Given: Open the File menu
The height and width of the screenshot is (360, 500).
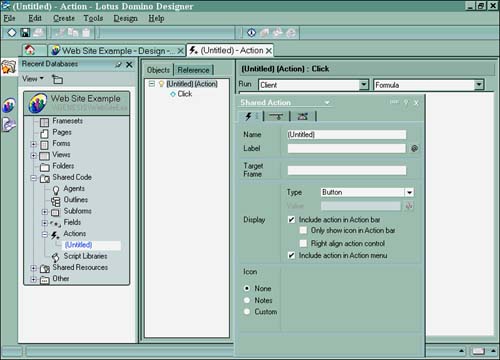Looking at the screenshot, I should pos(9,18).
